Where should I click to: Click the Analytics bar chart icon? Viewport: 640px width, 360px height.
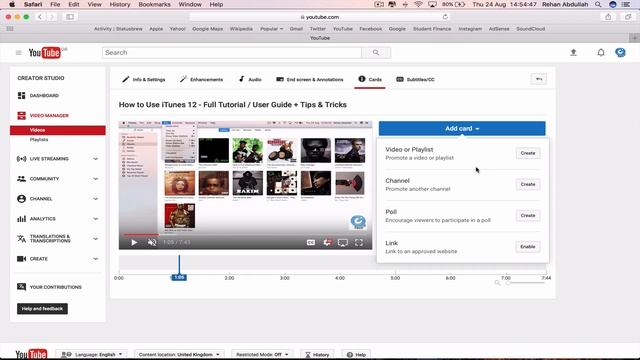(x=22, y=219)
